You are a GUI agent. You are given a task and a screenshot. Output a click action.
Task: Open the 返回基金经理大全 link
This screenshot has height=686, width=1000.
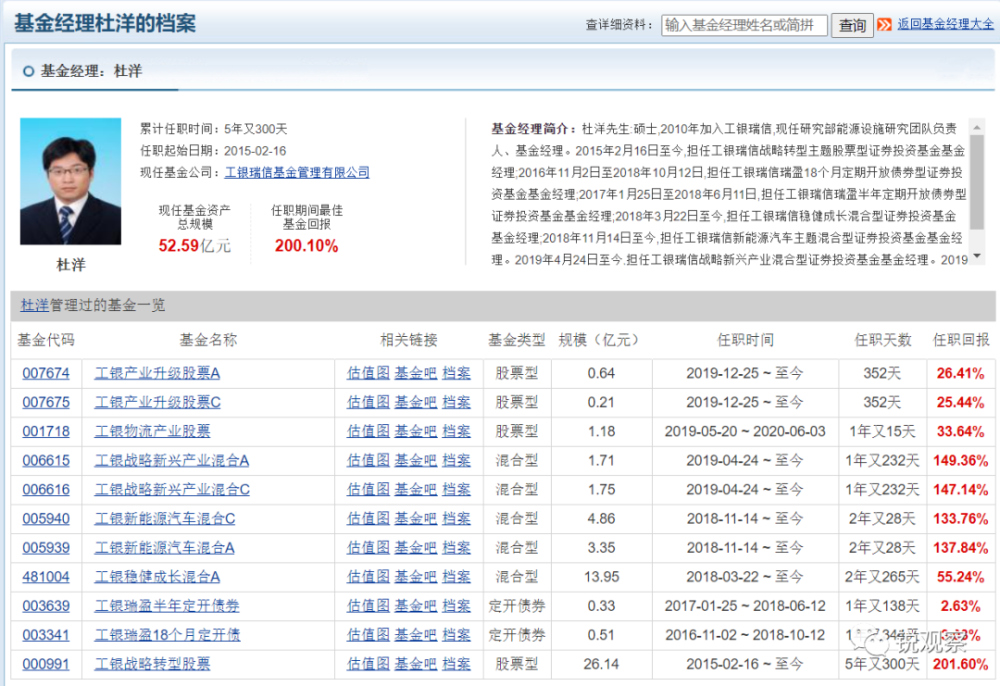tap(945, 25)
